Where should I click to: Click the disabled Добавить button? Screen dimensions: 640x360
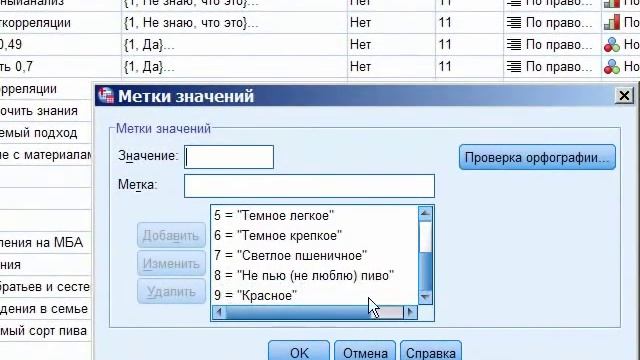point(171,236)
